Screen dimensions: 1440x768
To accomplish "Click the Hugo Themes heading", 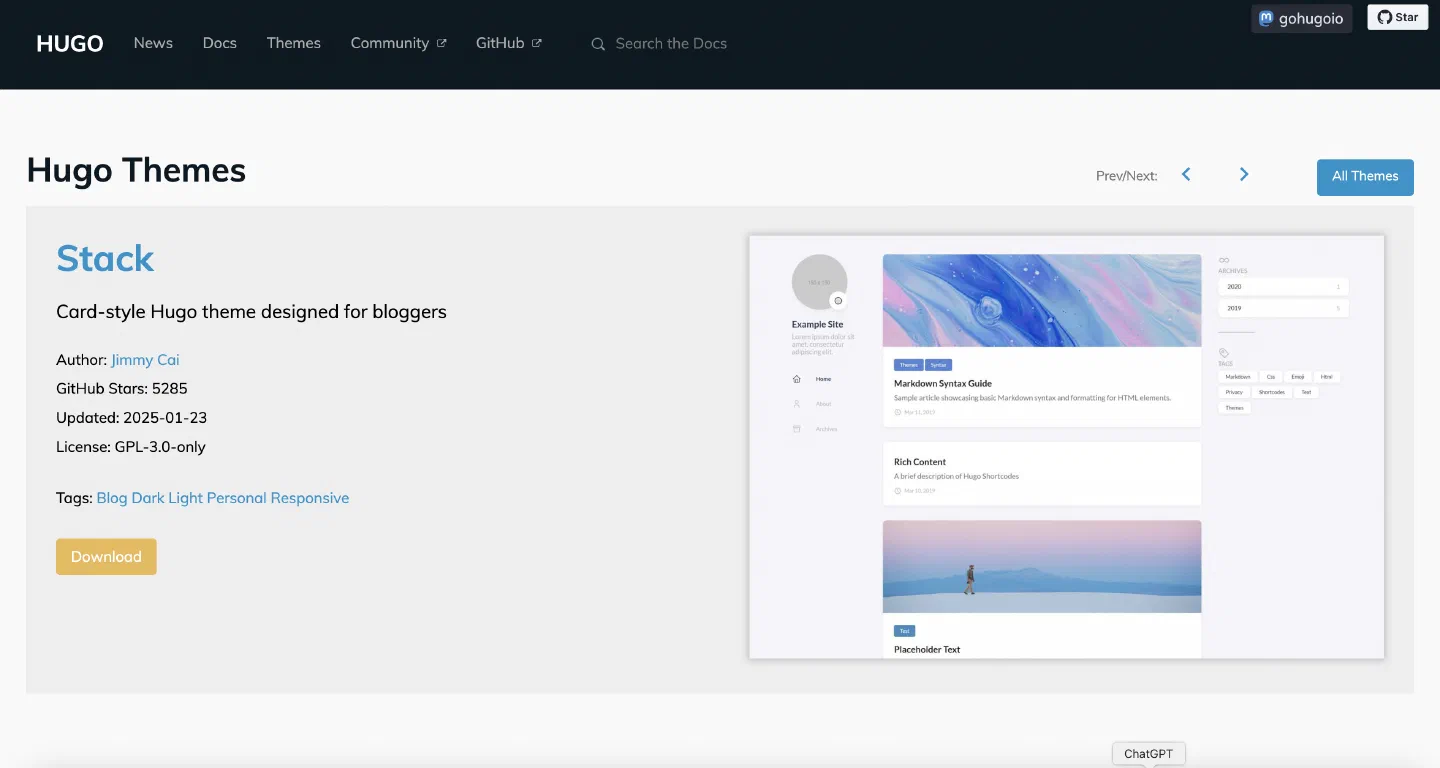I will pos(136,170).
